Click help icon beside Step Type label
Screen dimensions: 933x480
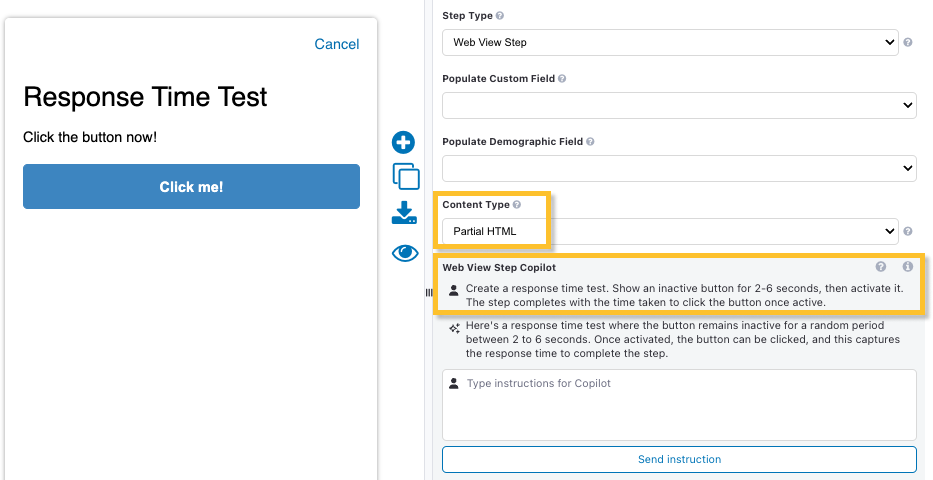click(x=500, y=16)
